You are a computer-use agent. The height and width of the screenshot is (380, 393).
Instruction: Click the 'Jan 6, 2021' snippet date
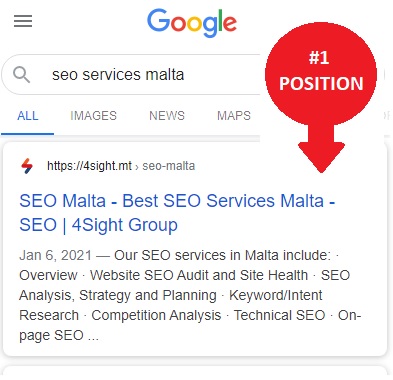pyautogui.click(x=55, y=255)
